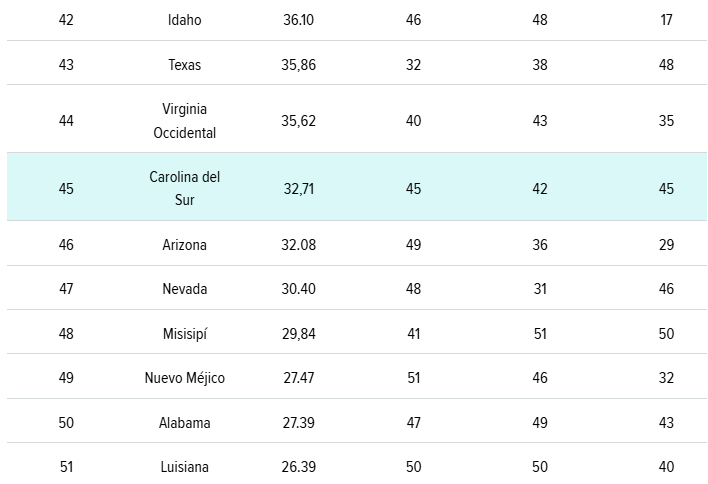Viewport: 708px width, 484px height.
Task: Select the highlighted Carolina del Sur cell
Action: pyautogui.click(x=185, y=188)
